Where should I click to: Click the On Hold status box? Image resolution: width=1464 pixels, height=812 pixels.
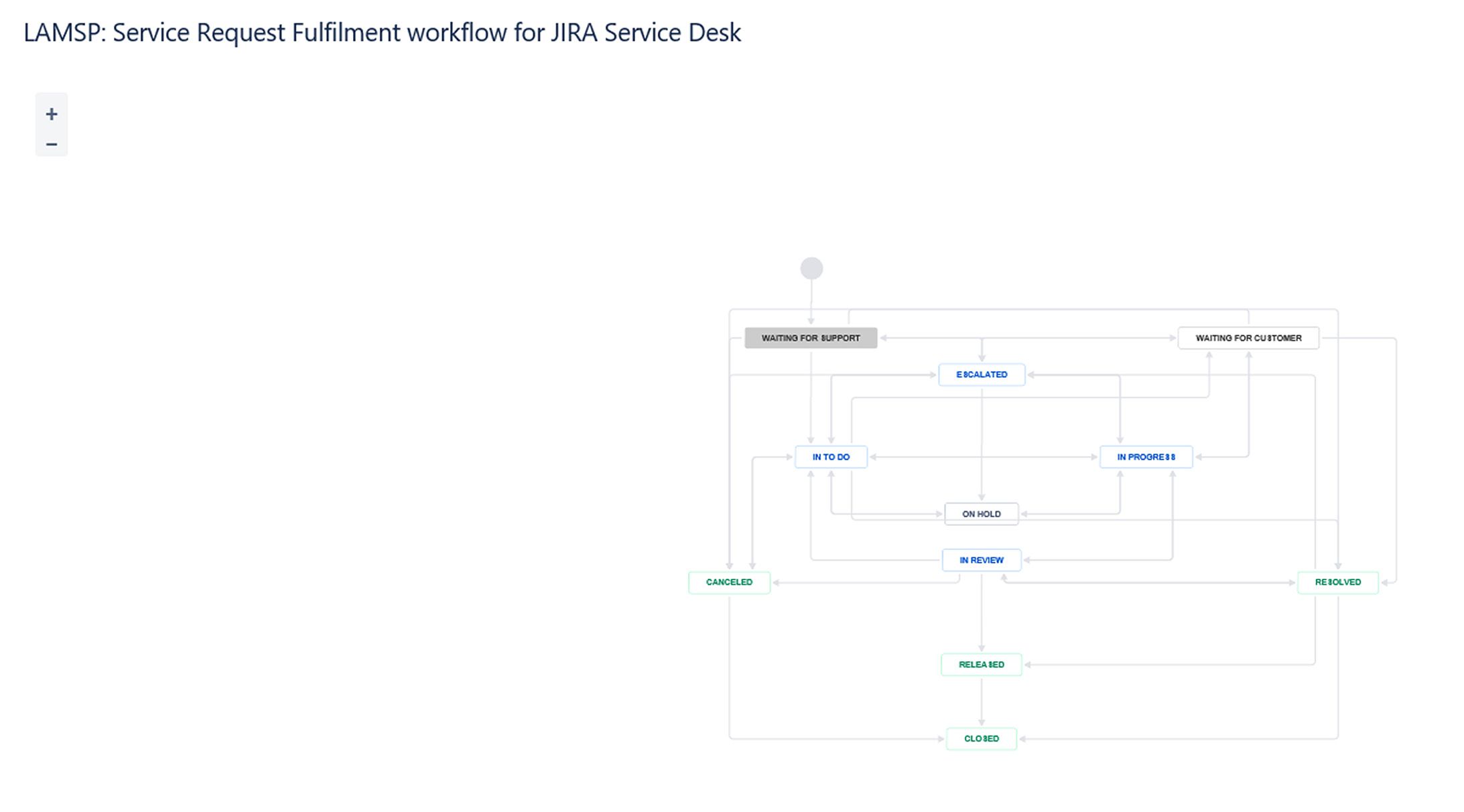(x=981, y=514)
